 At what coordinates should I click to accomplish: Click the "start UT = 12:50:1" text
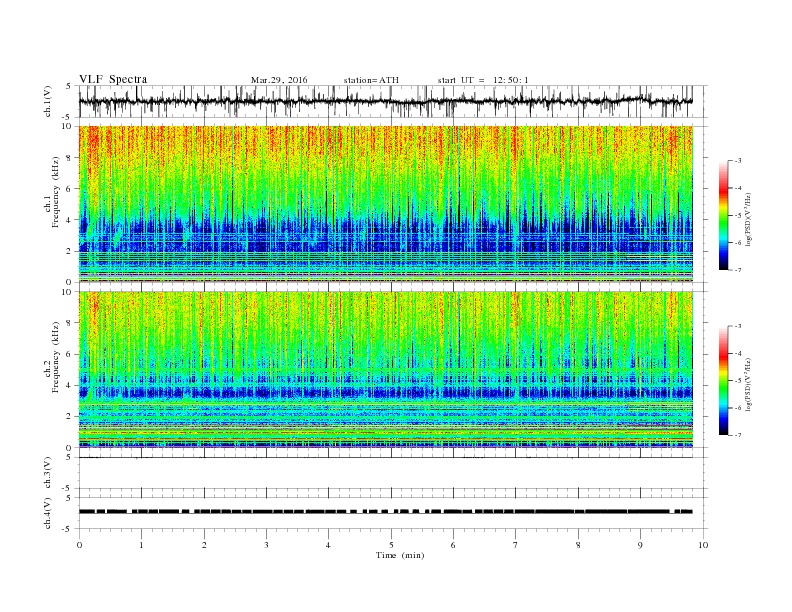point(483,80)
